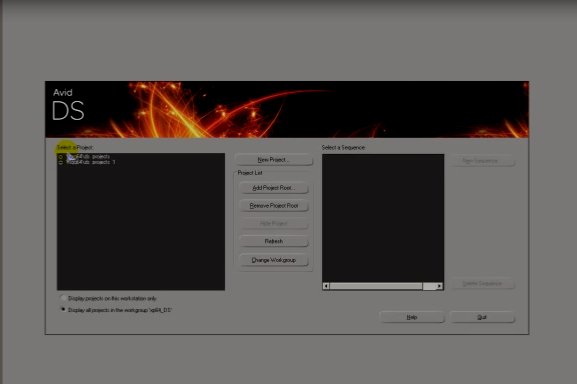Click the sequence list left scroll arrow
This screenshot has height=384, width=577.
click(326, 286)
